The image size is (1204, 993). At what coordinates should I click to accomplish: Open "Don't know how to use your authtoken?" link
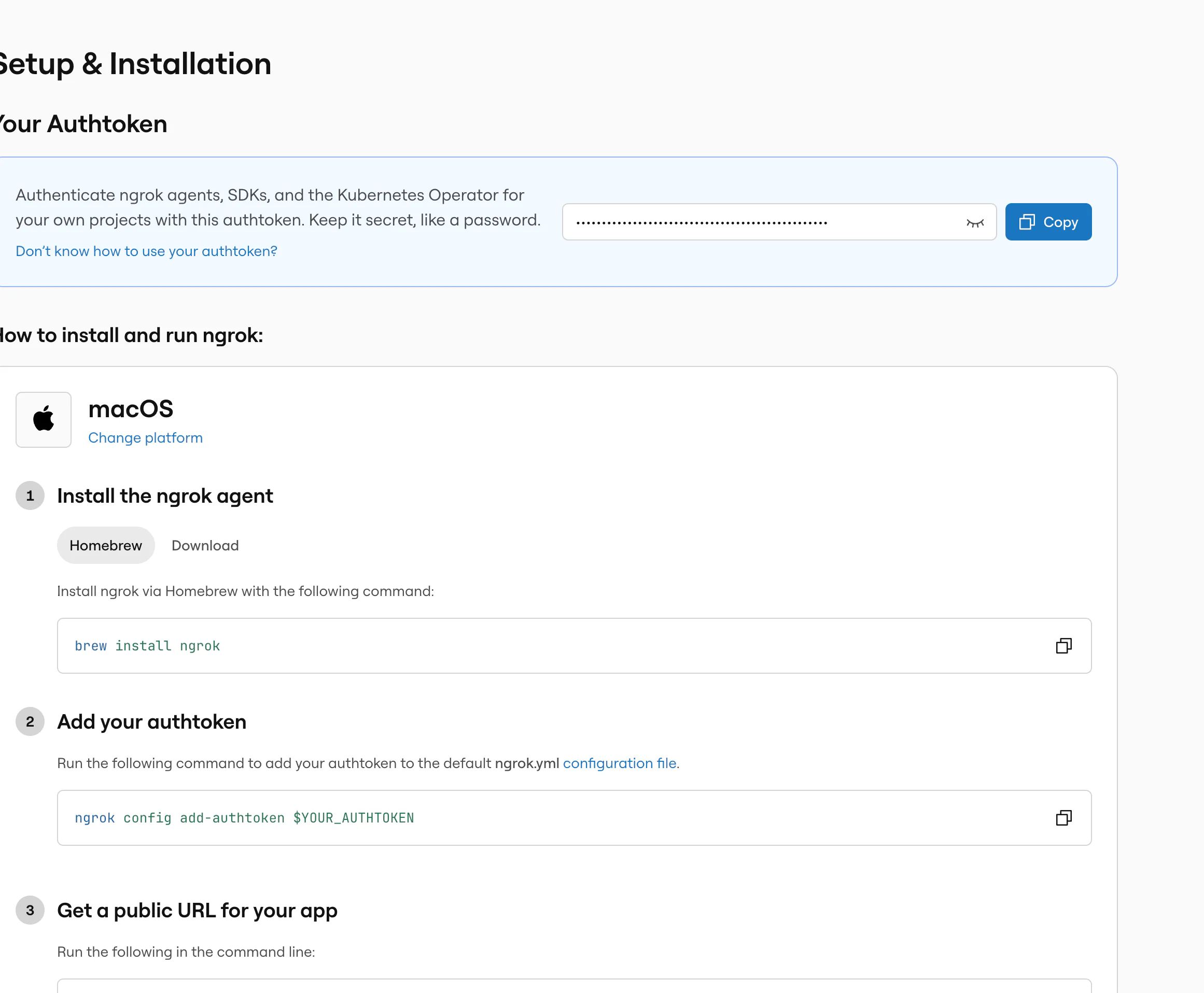click(x=146, y=251)
